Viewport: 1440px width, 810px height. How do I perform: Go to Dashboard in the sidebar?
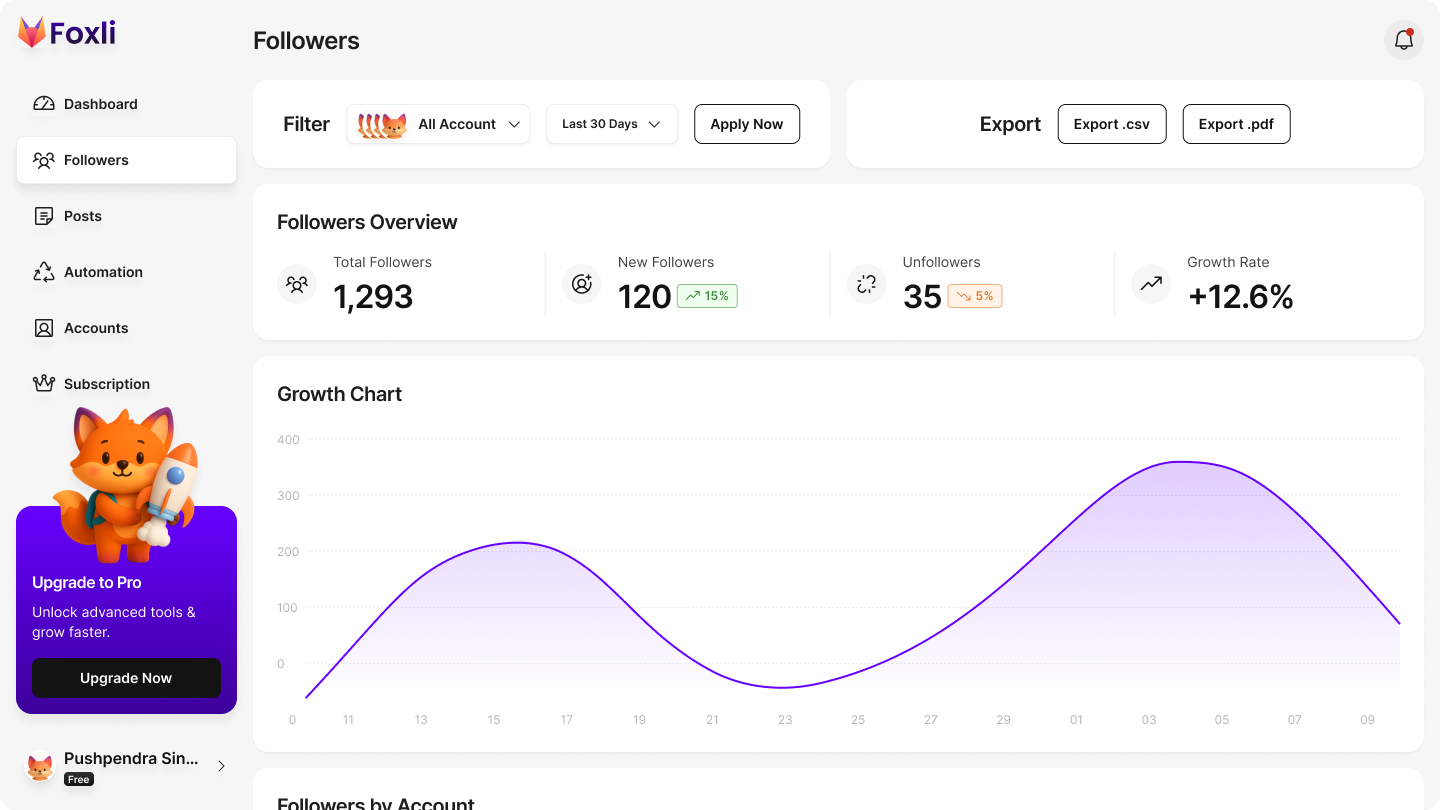100,104
